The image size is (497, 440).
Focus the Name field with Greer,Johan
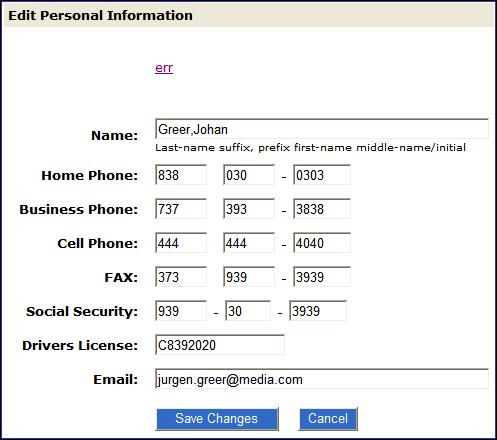tap(322, 129)
